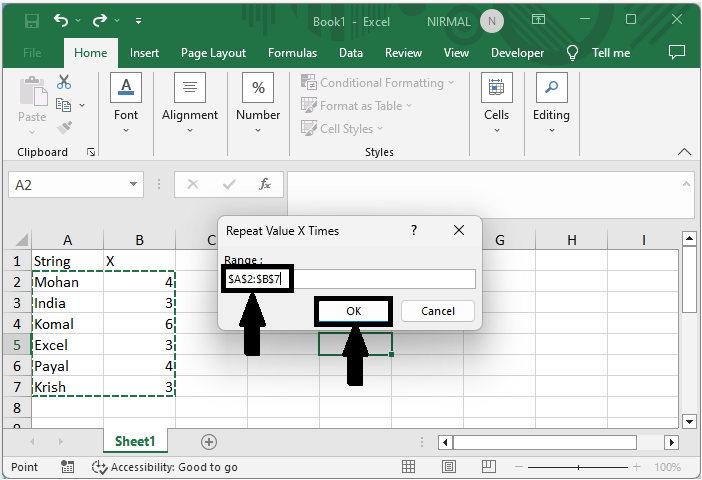Open the Formulas ribbon tab
This screenshot has height=480, width=702.
pos(292,53)
